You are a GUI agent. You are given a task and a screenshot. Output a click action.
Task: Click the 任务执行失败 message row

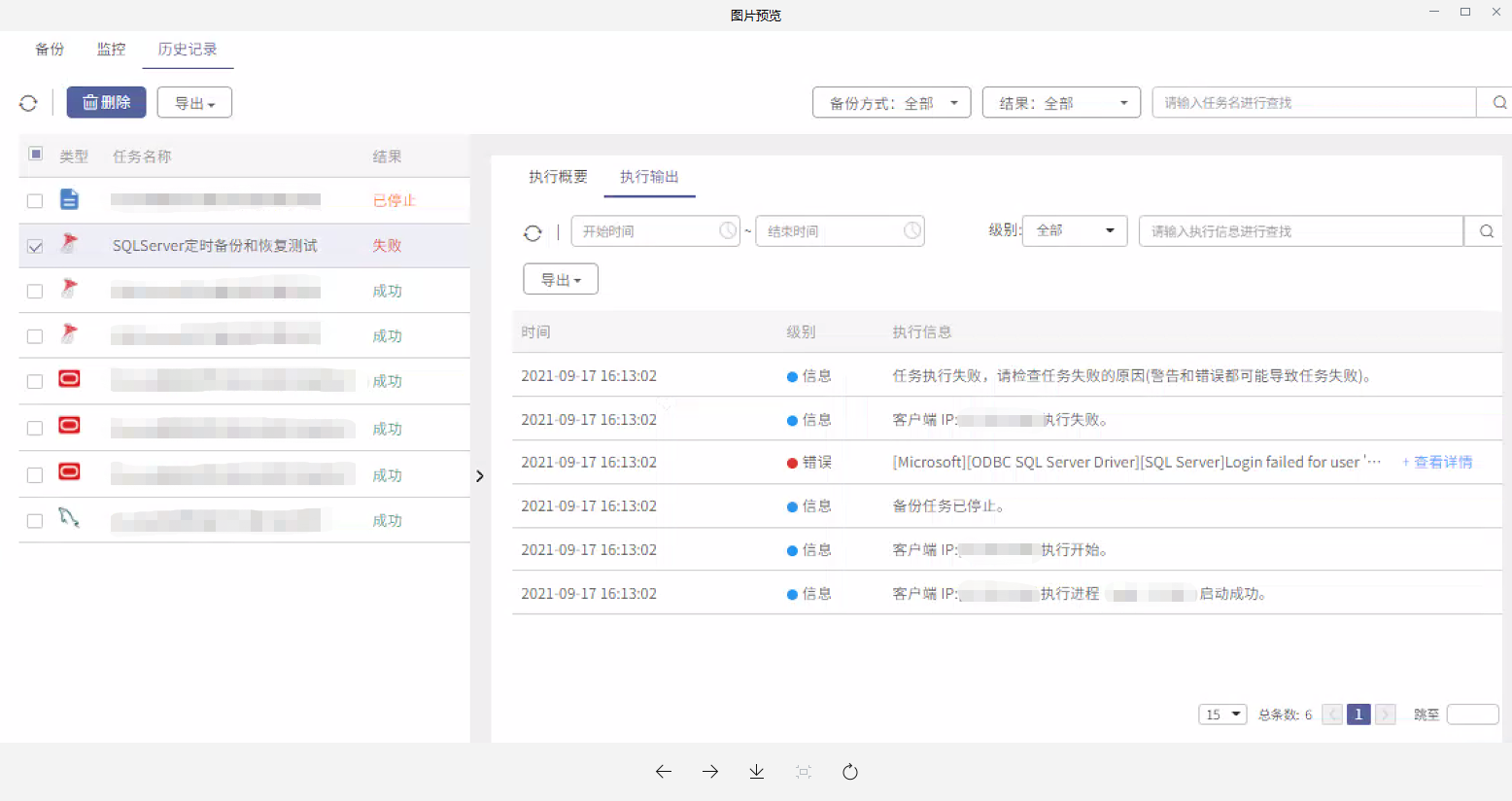pos(1007,375)
